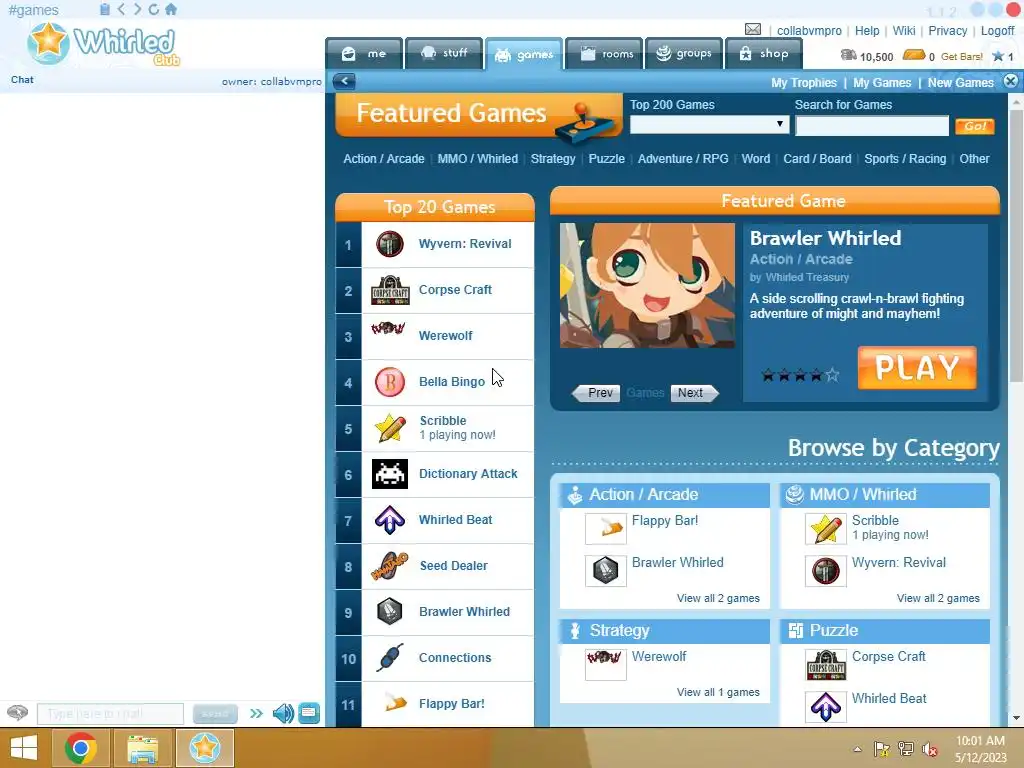1024x768 pixels.
Task: Open Chrome from the taskbar
Action: pos(80,748)
